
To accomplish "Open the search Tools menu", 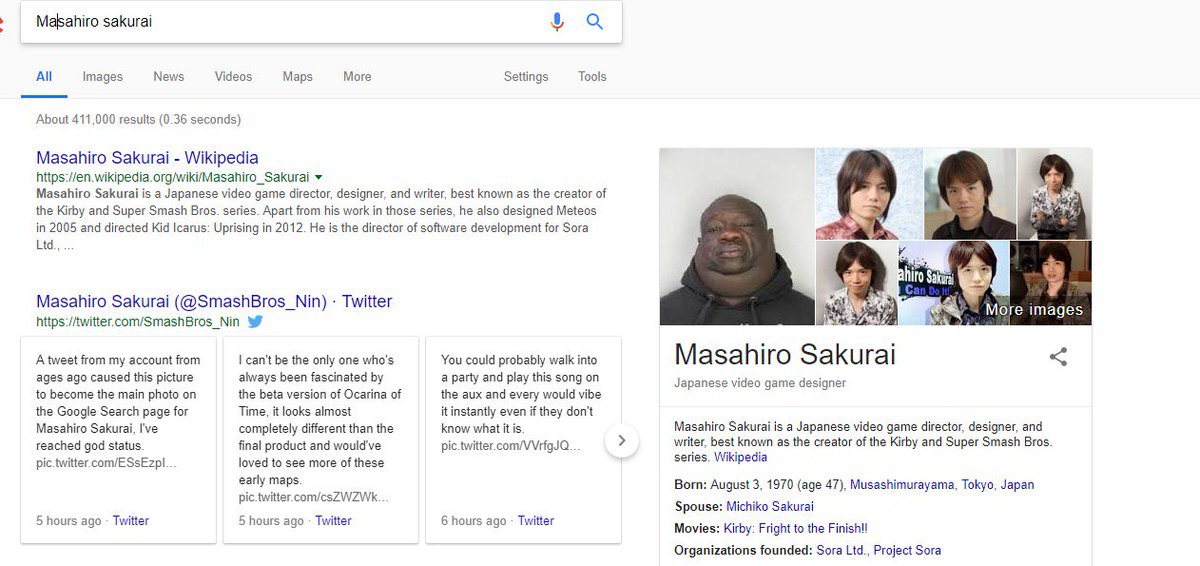I will (592, 76).
